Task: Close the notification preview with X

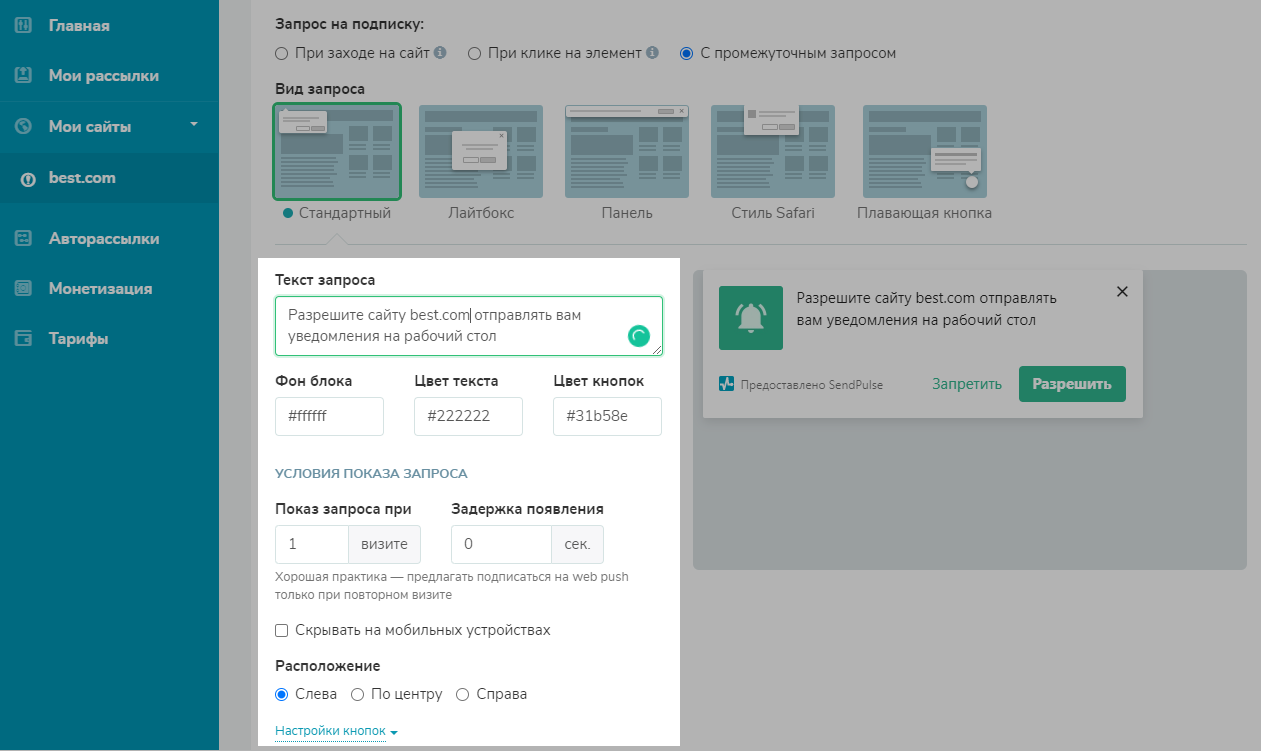Action: [x=1122, y=292]
